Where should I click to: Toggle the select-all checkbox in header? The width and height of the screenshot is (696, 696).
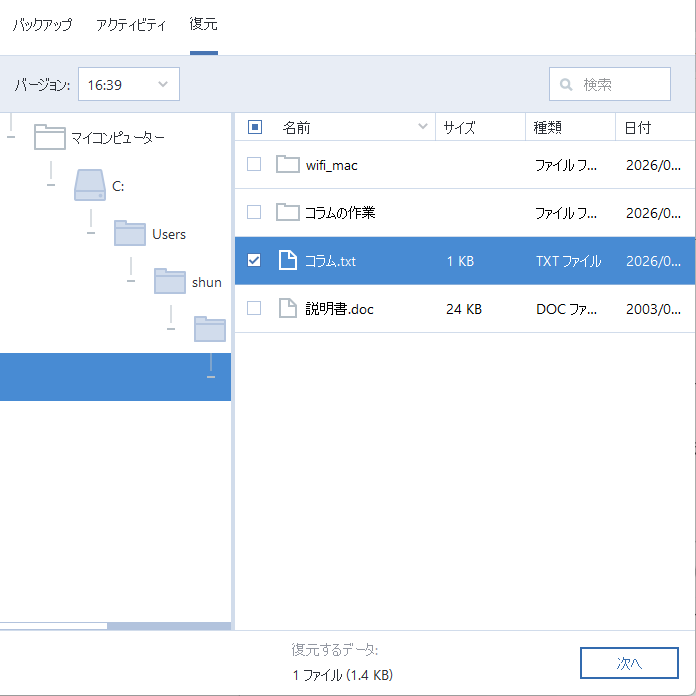[x=255, y=127]
